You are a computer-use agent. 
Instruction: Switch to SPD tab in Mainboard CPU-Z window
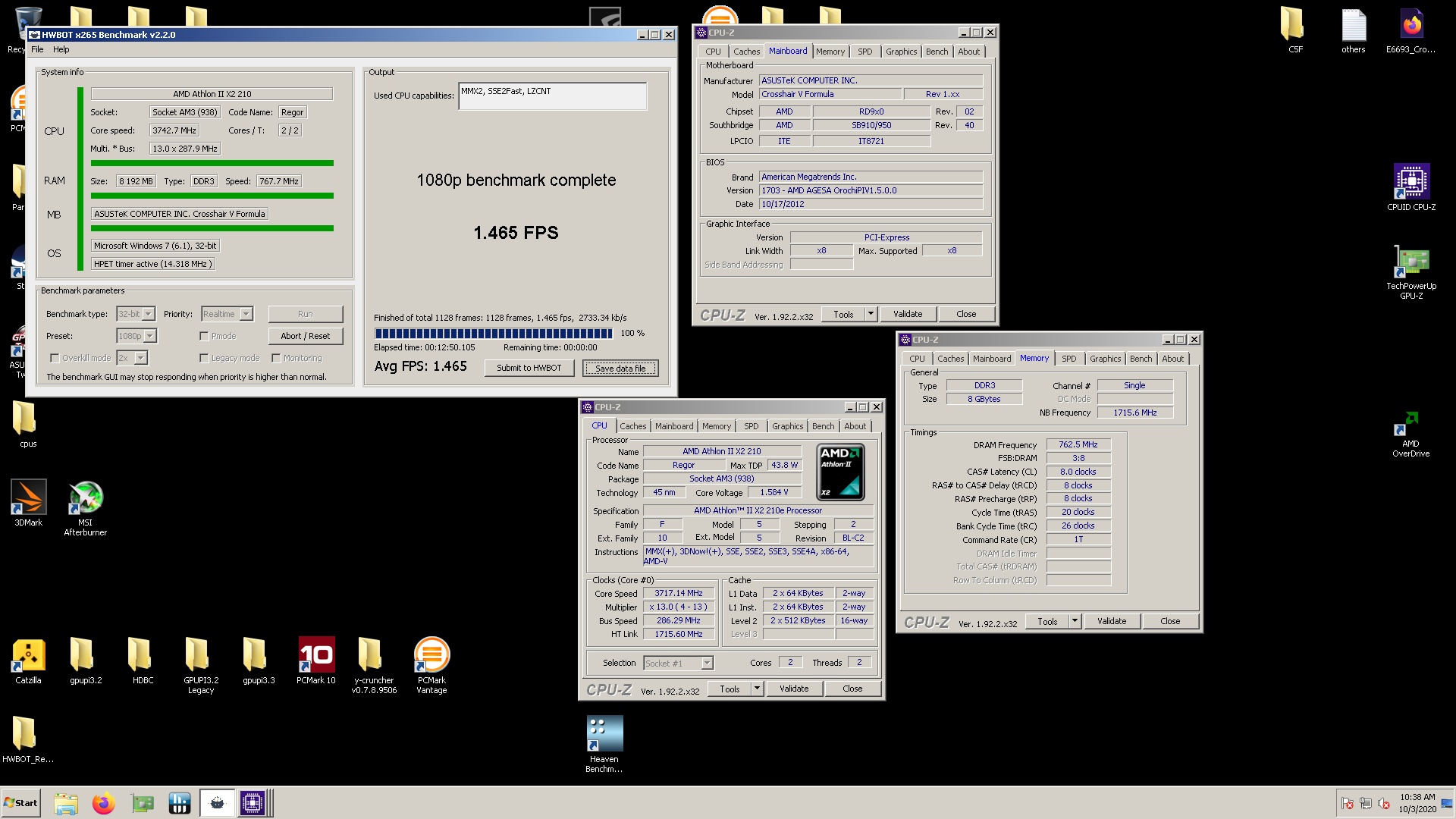(864, 52)
